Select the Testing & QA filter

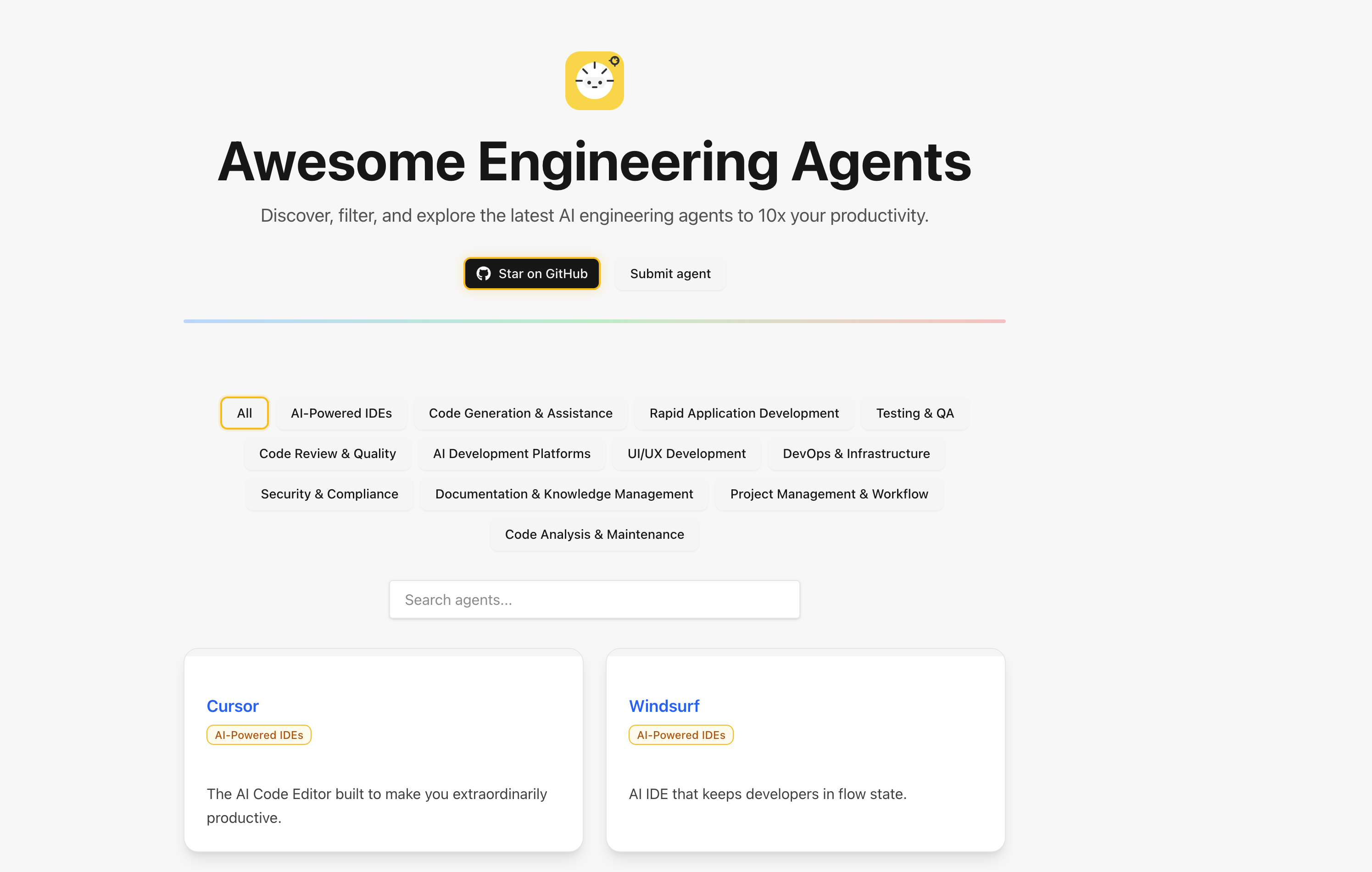pyautogui.click(x=915, y=413)
